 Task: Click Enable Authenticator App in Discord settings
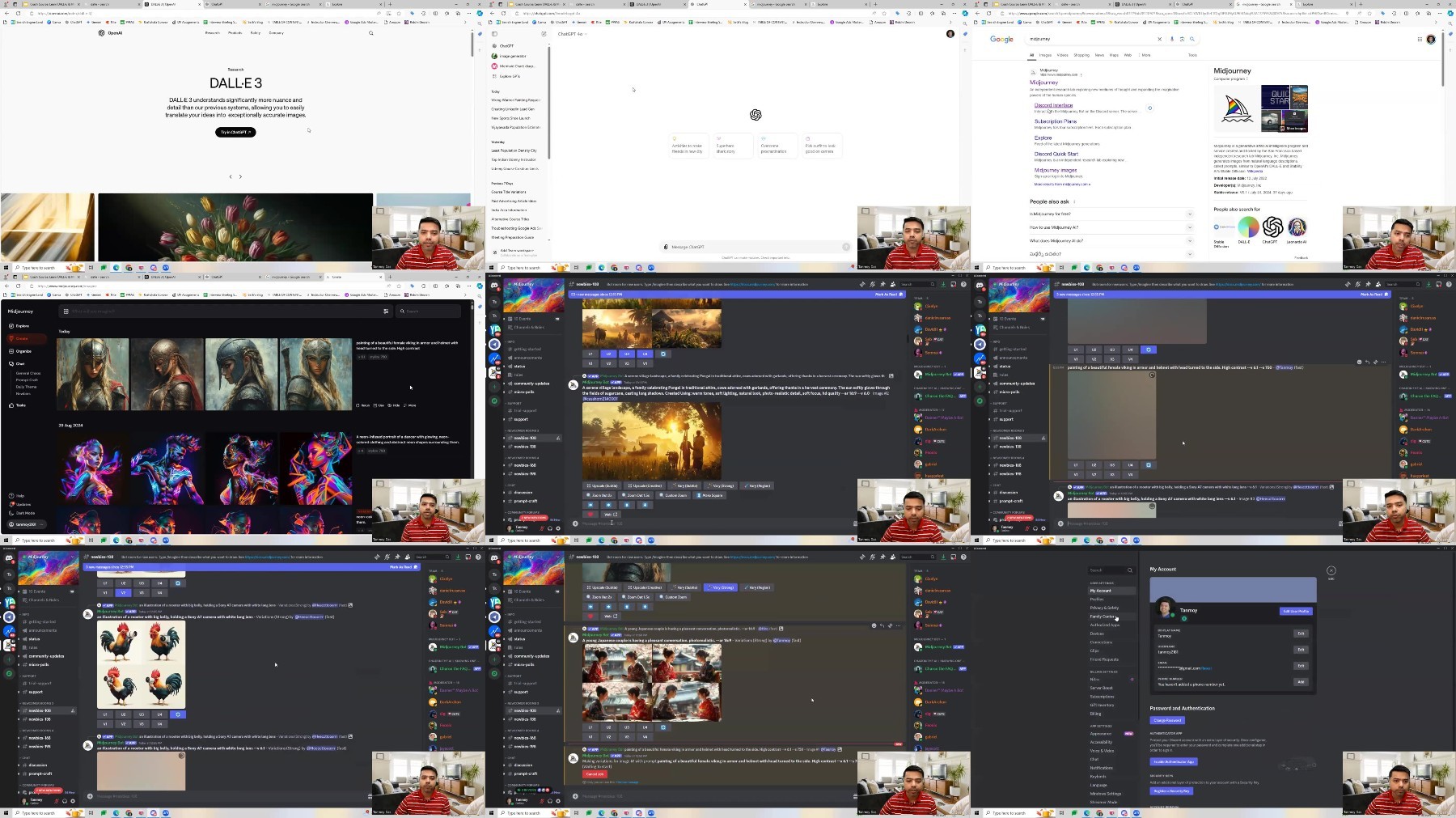1174,761
